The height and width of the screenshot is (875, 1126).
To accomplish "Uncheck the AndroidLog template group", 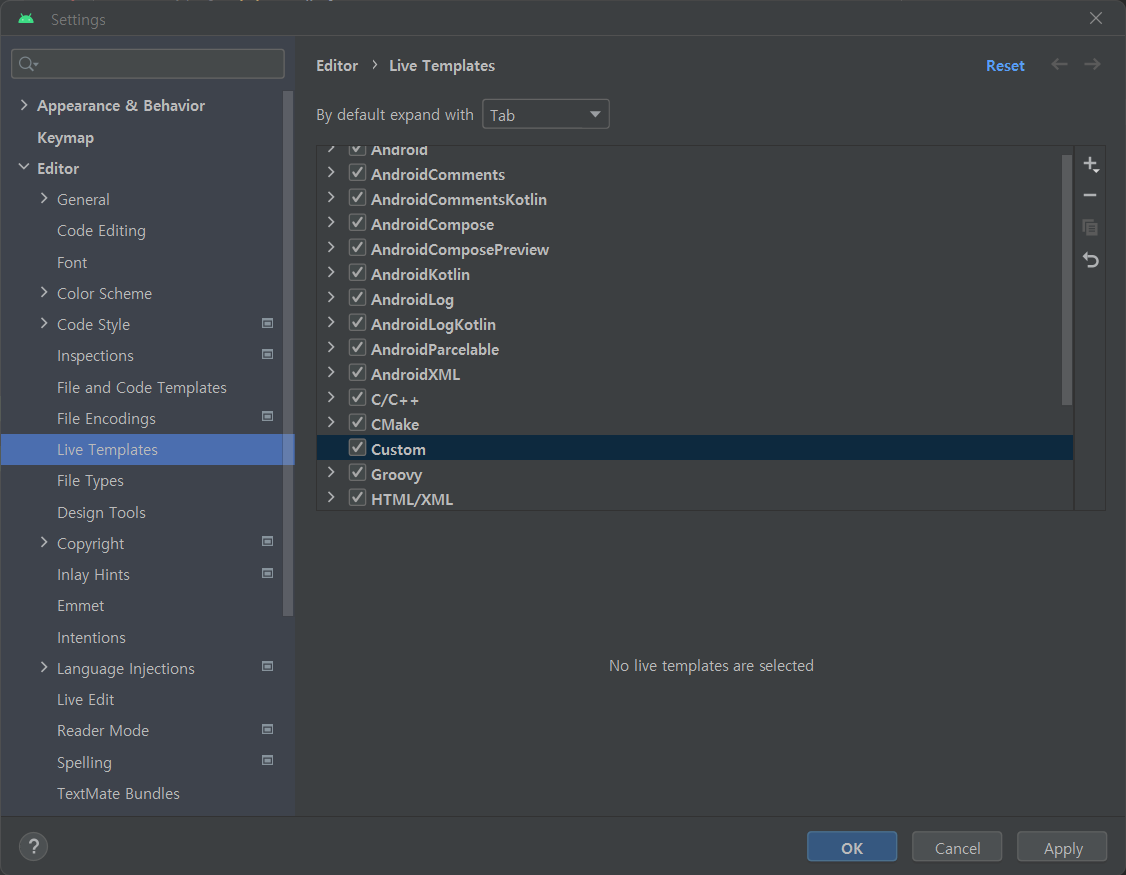I will pyautogui.click(x=358, y=297).
